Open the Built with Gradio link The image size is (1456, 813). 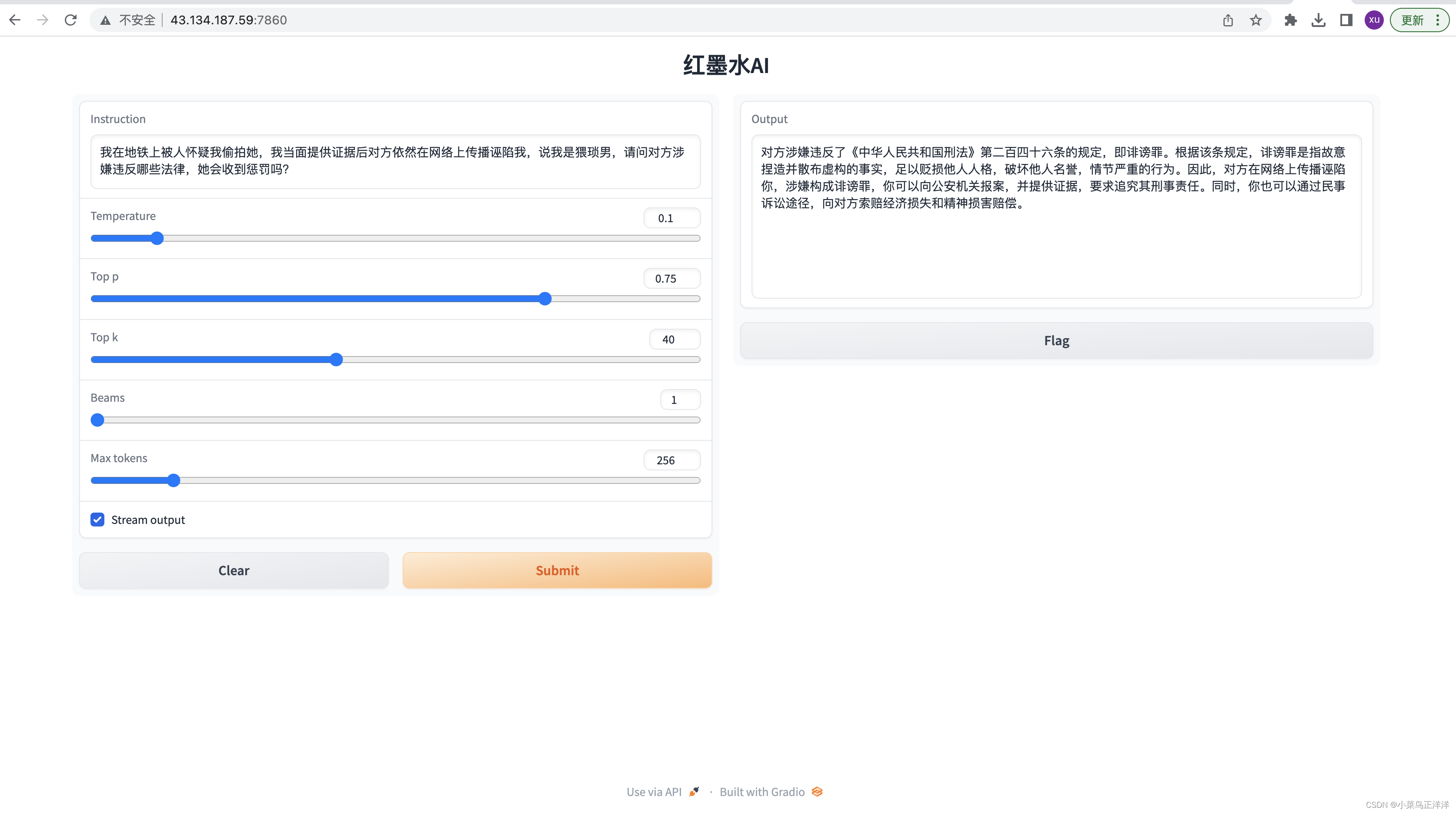(771, 792)
